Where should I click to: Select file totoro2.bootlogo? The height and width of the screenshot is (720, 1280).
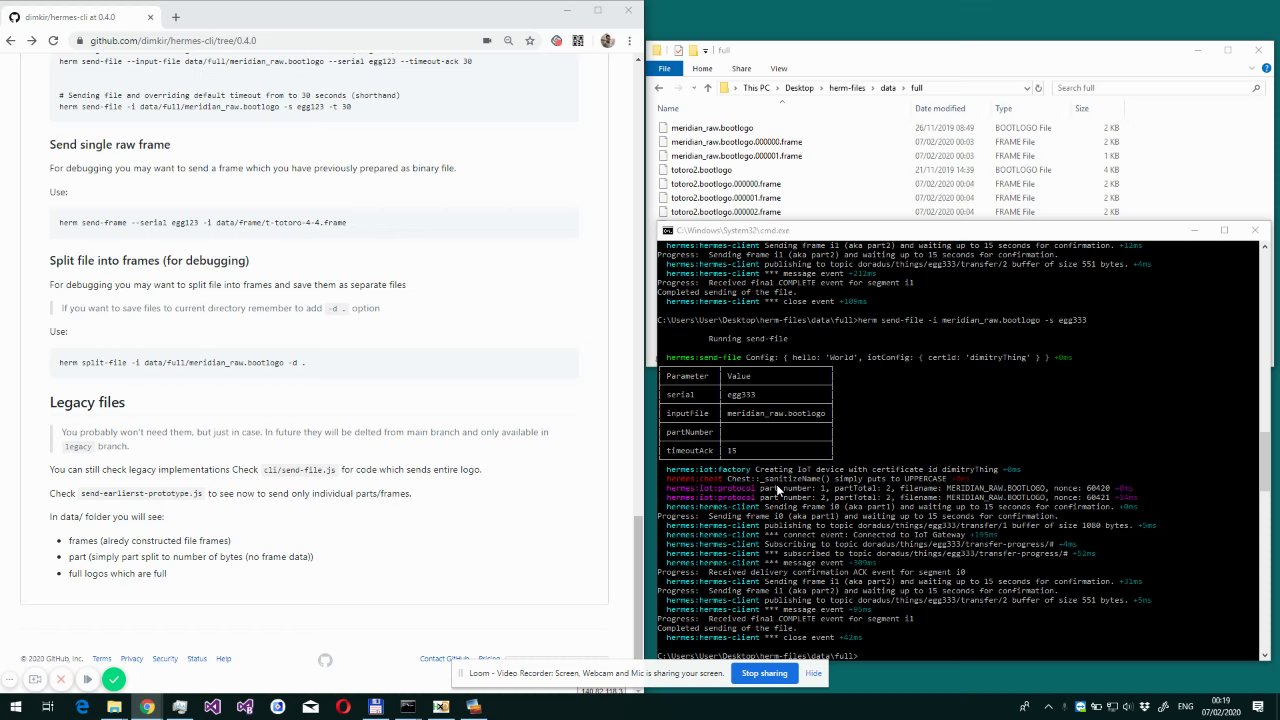[x=701, y=170]
